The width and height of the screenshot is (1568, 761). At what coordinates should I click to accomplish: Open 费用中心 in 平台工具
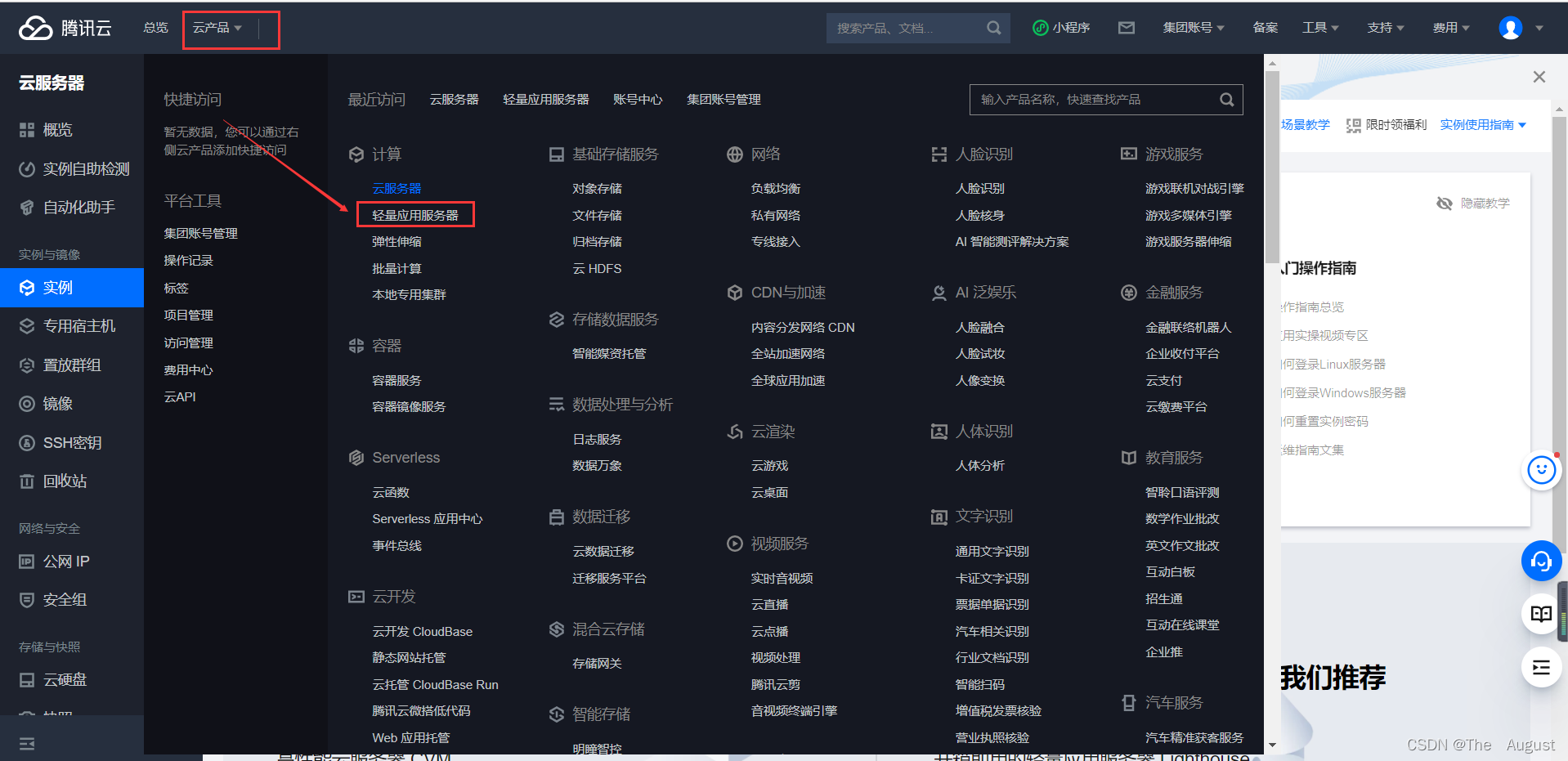click(x=188, y=370)
